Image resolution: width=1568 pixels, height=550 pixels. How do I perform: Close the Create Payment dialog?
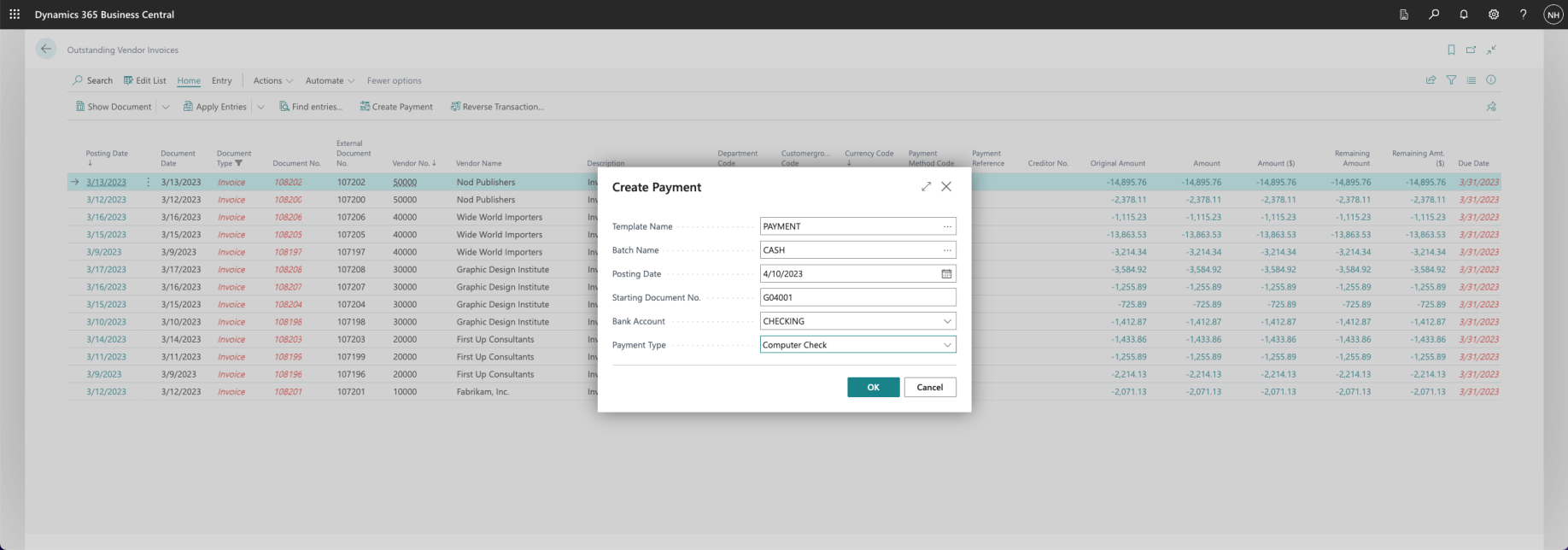pyautogui.click(x=946, y=186)
